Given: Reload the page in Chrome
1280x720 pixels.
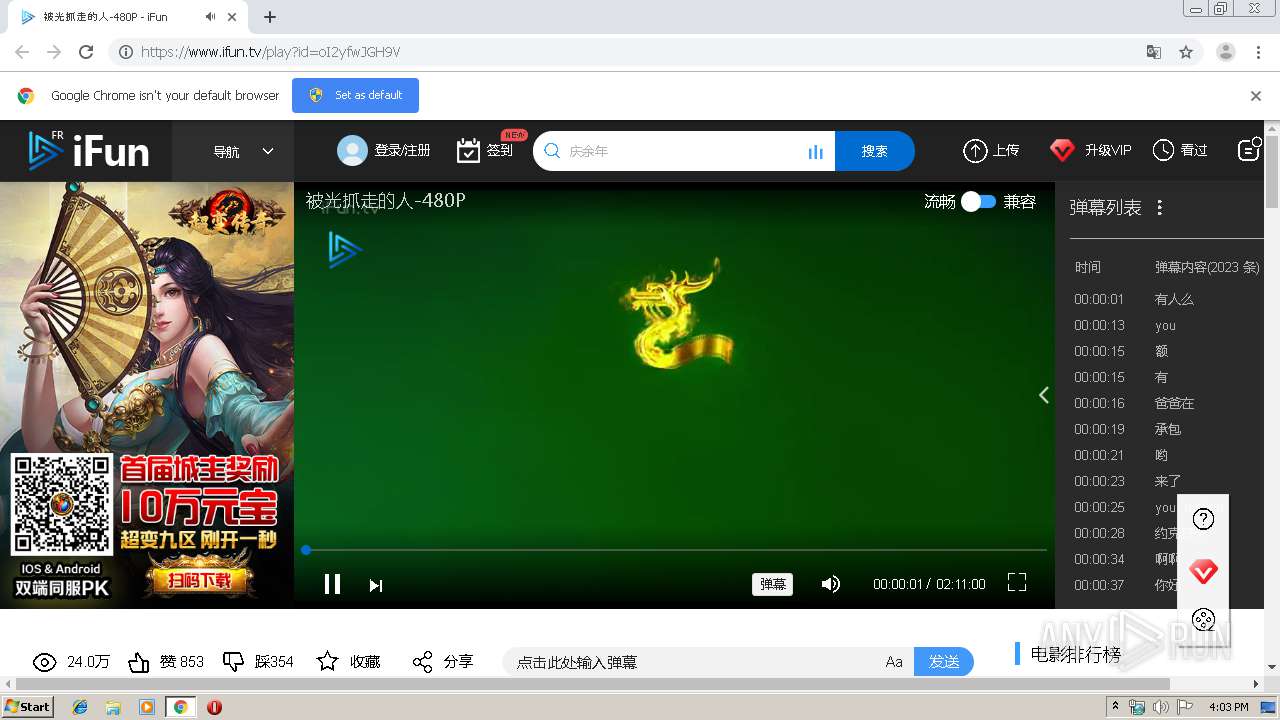Looking at the screenshot, I should click(x=86, y=52).
